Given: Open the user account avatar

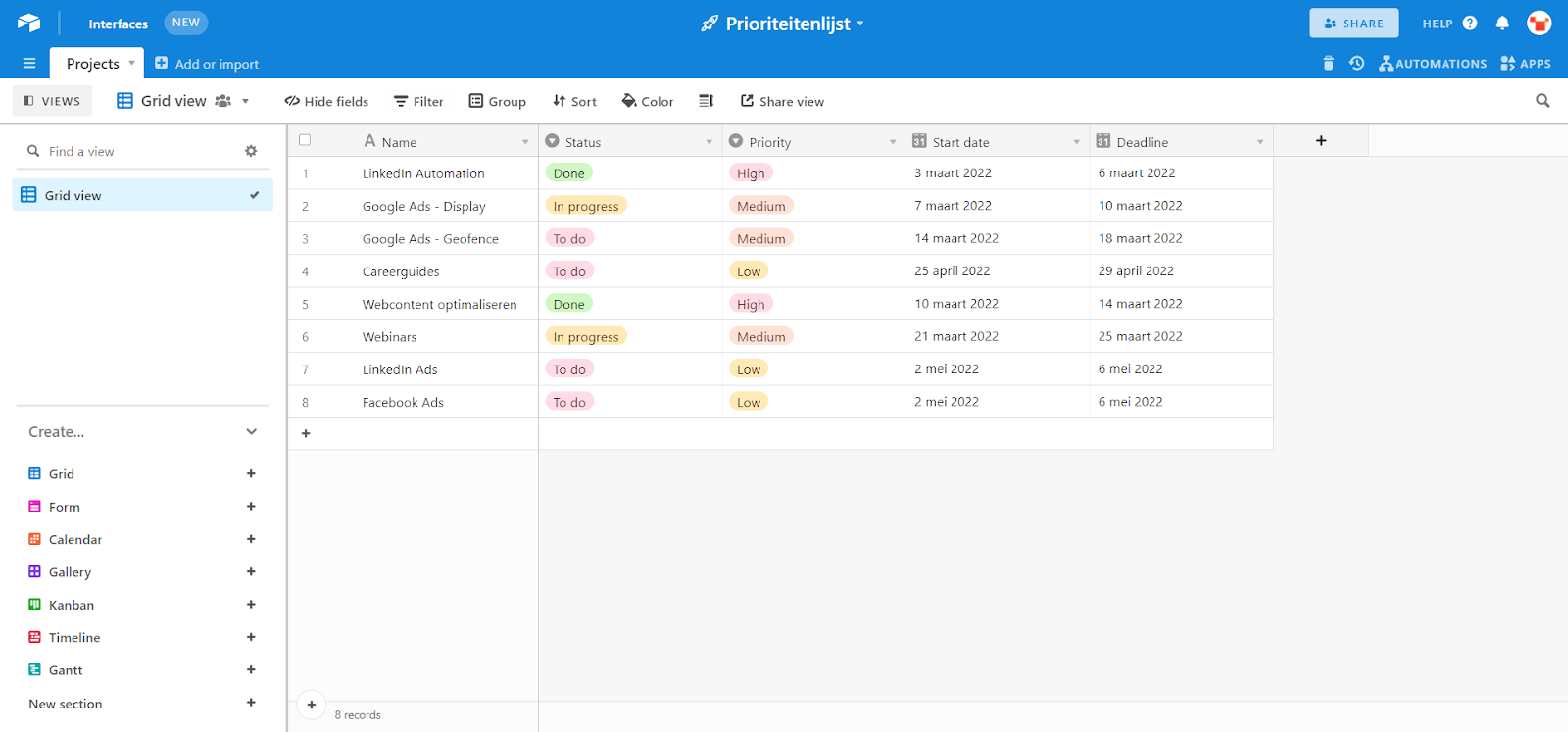Looking at the screenshot, I should point(1540,23).
